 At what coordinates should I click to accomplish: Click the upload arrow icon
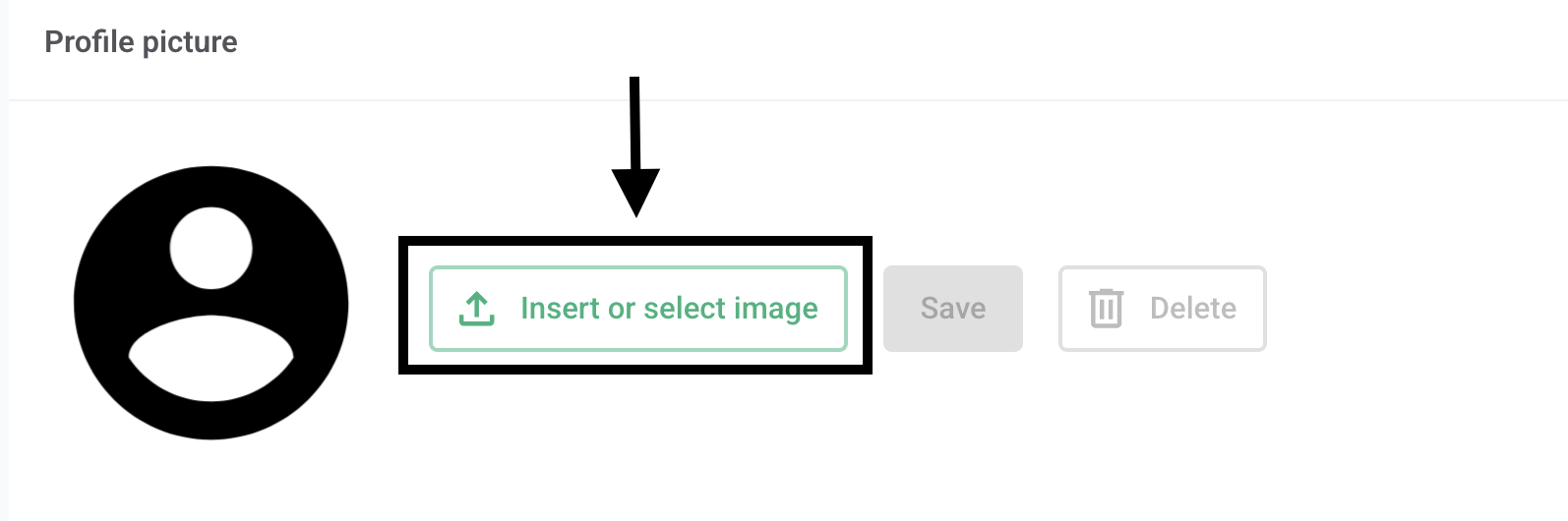[x=477, y=309]
